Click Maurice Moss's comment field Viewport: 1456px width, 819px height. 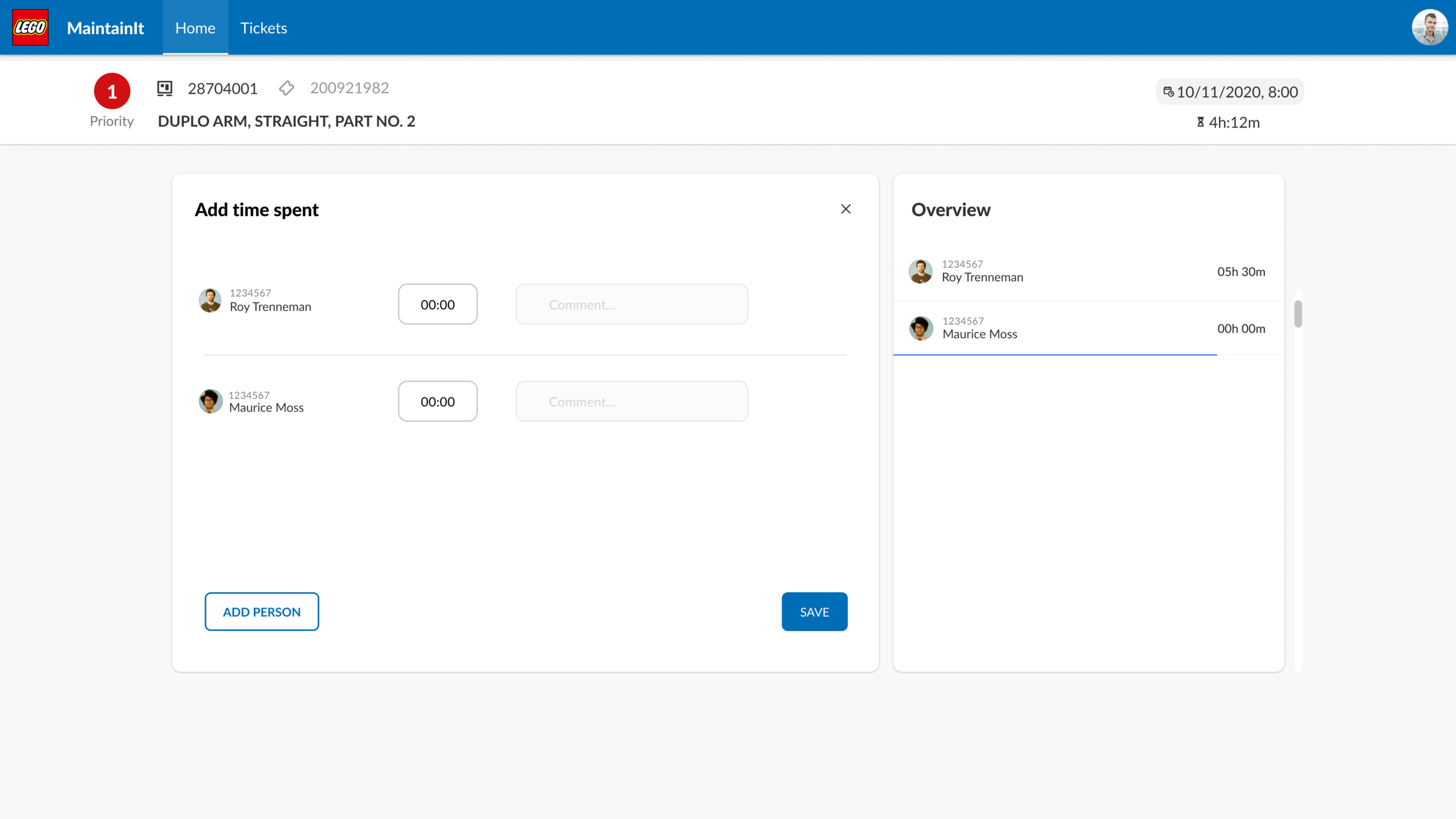pyautogui.click(x=632, y=401)
